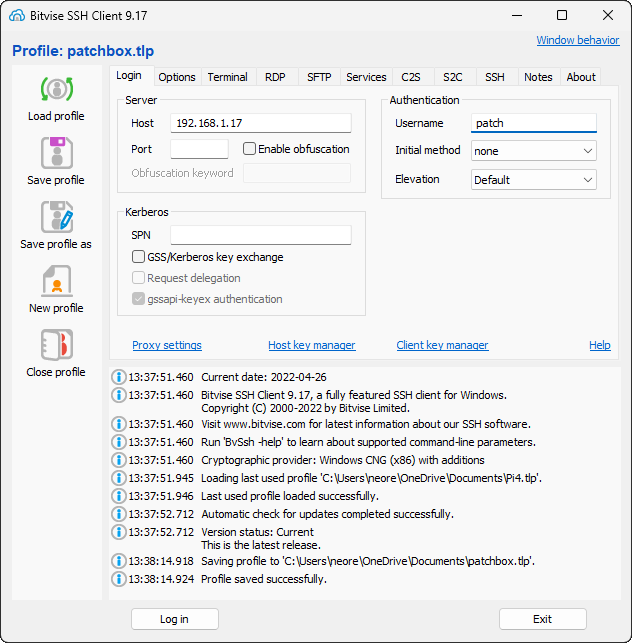Switch to the Options tab
The image size is (632, 643).
[x=177, y=77]
